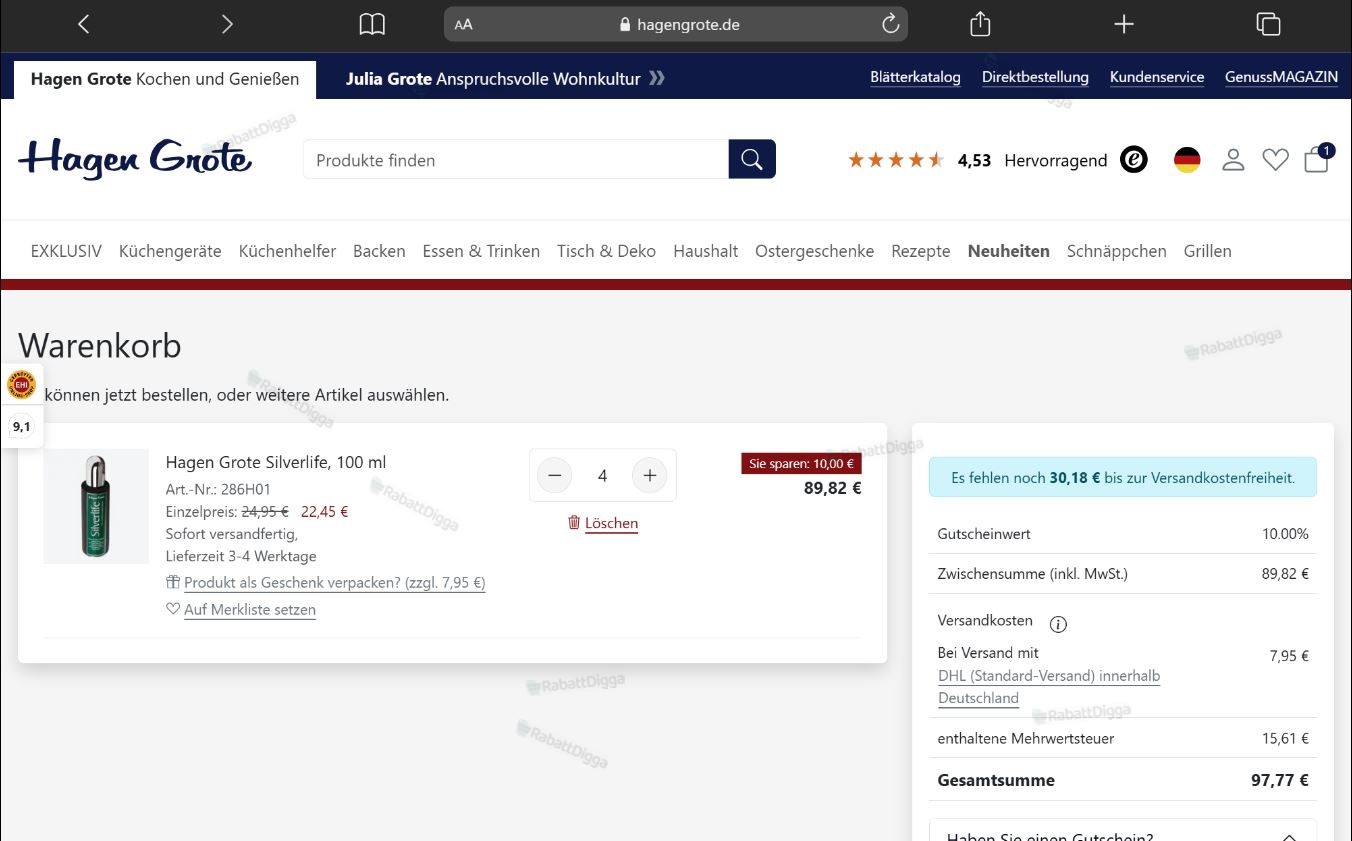Open the Silverlife product thumbnail
The image size is (1352, 841).
96,506
